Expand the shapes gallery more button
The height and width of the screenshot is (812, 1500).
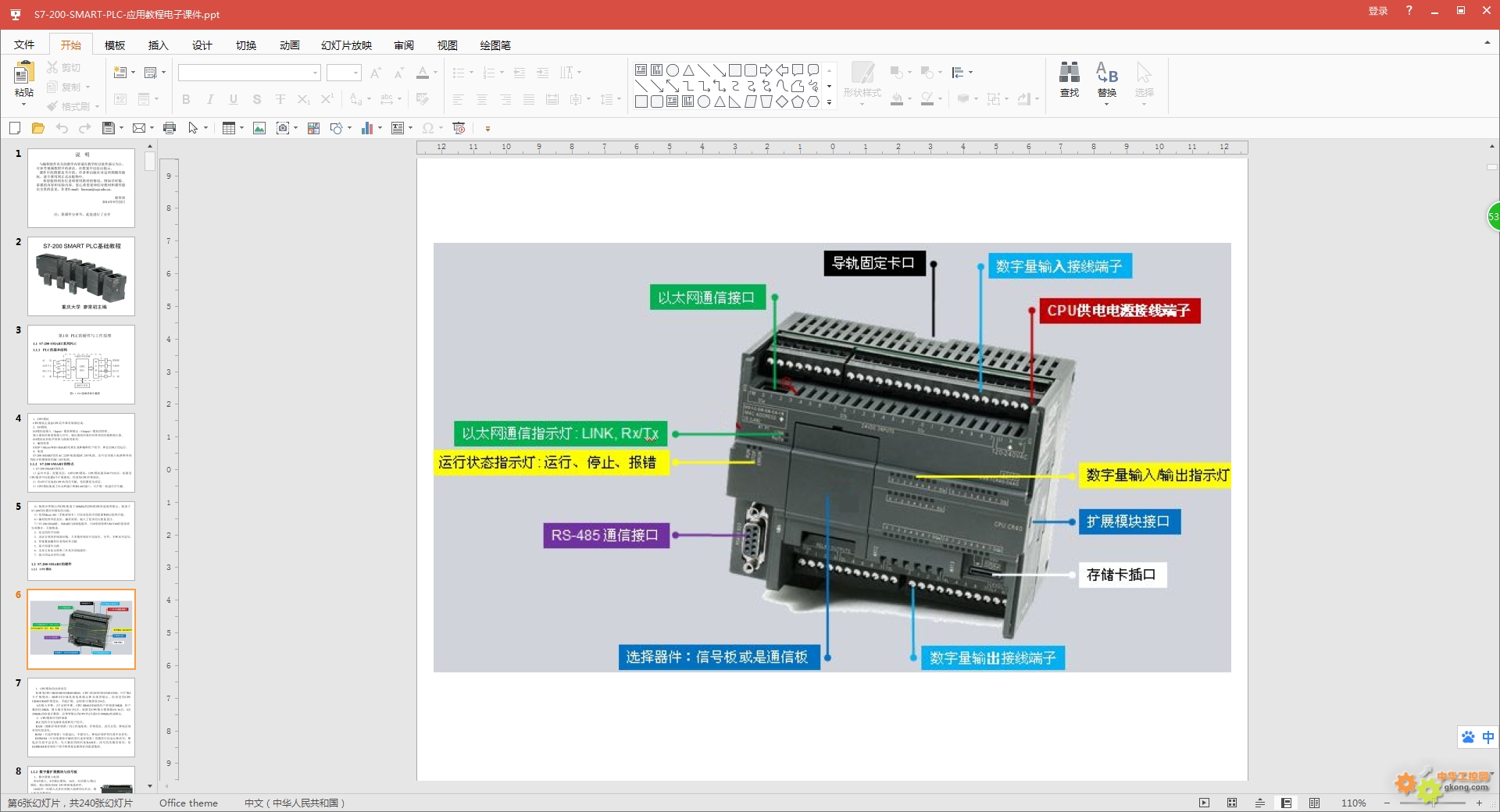829,102
